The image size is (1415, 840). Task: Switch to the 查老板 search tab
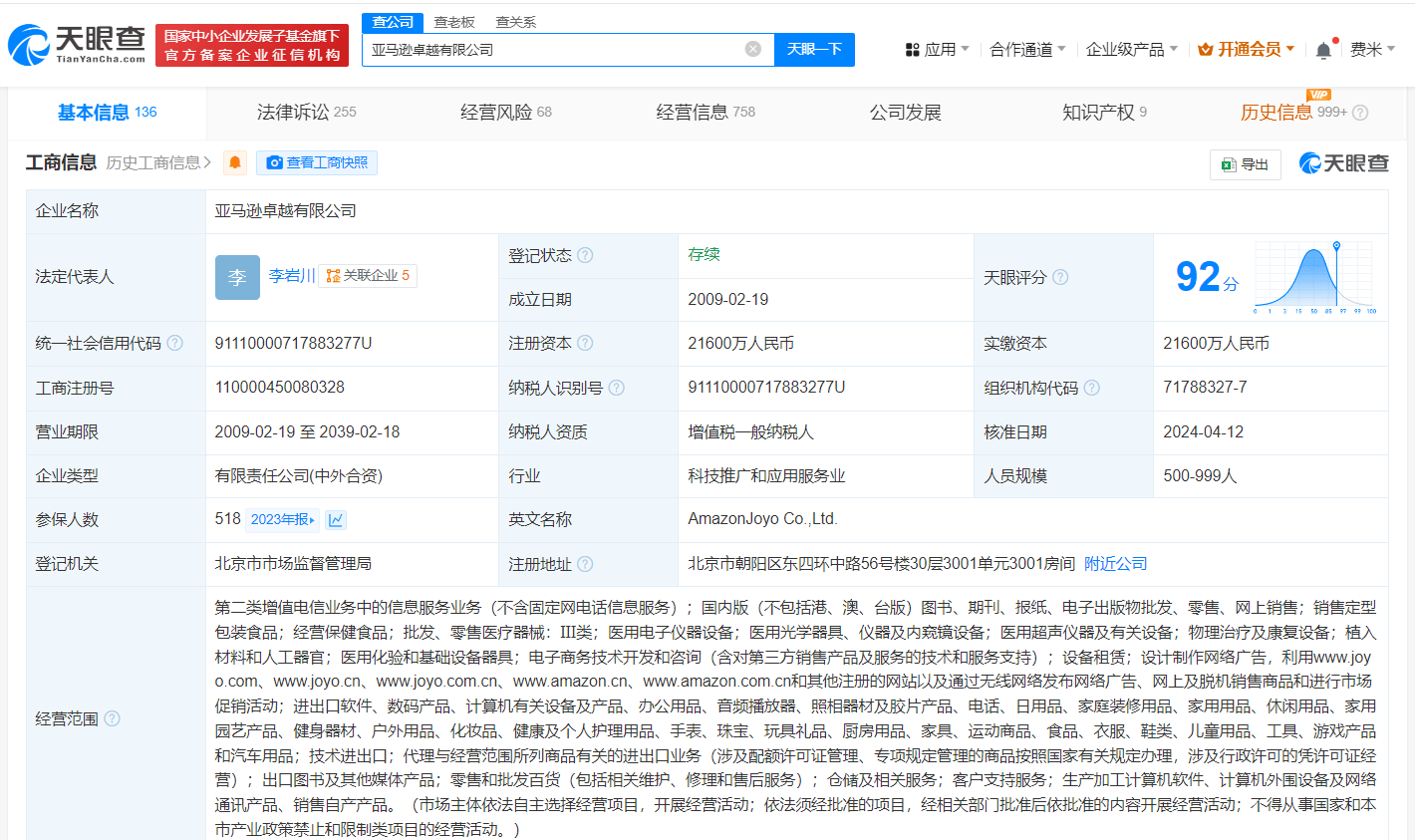(x=454, y=22)
